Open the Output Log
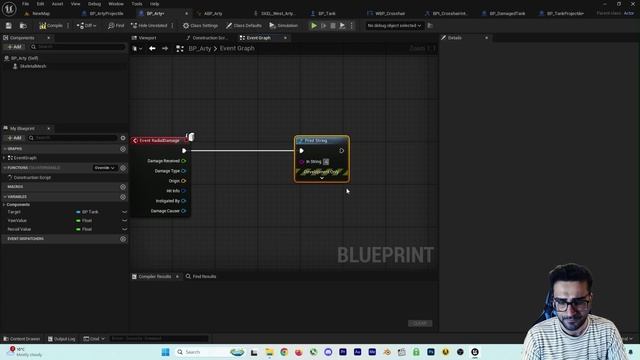The height and width of the screenshot is (360, 640). point(61,339)
